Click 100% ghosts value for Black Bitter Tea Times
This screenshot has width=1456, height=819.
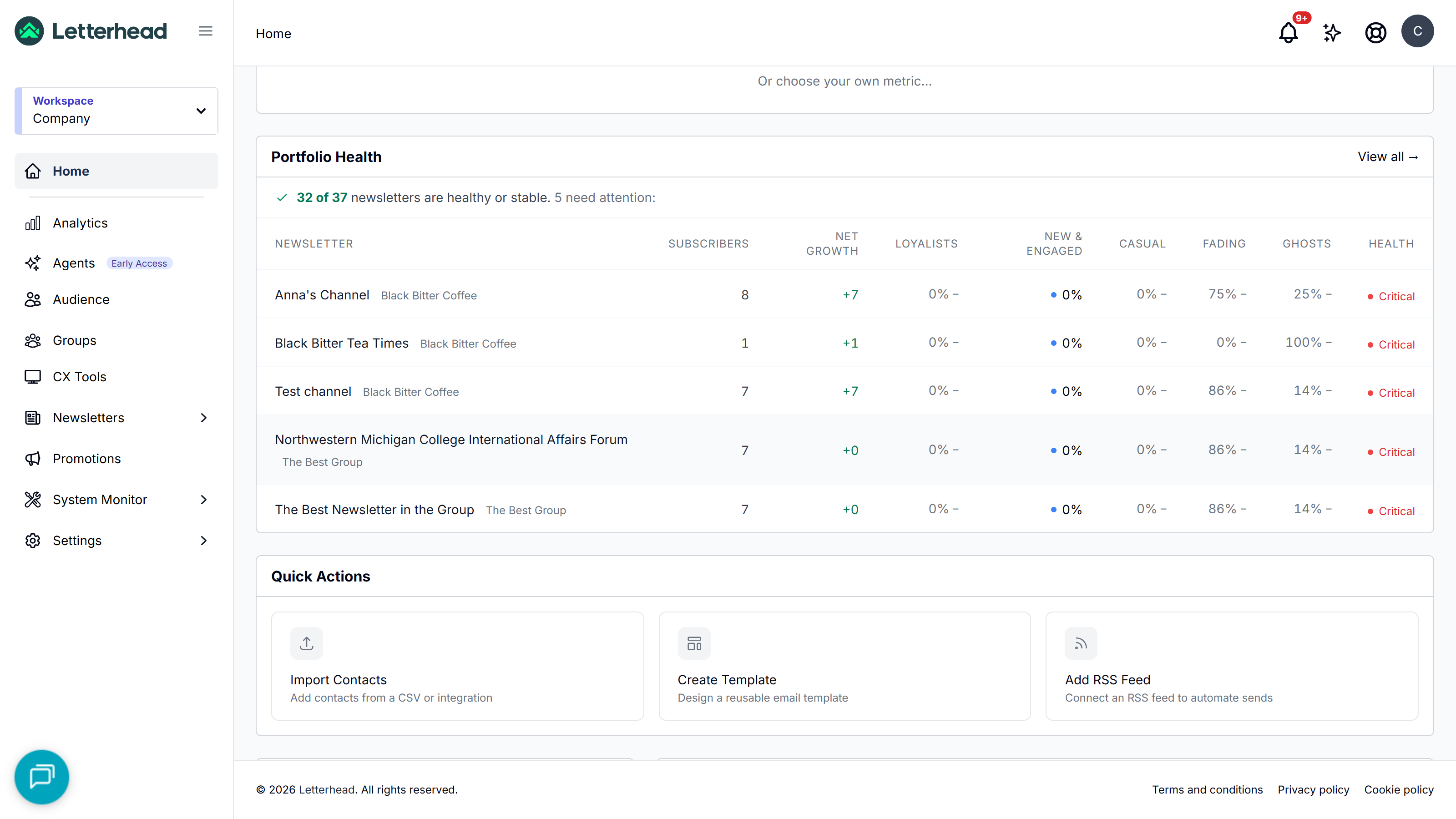pyautogui.click(x=1308, y=342)
